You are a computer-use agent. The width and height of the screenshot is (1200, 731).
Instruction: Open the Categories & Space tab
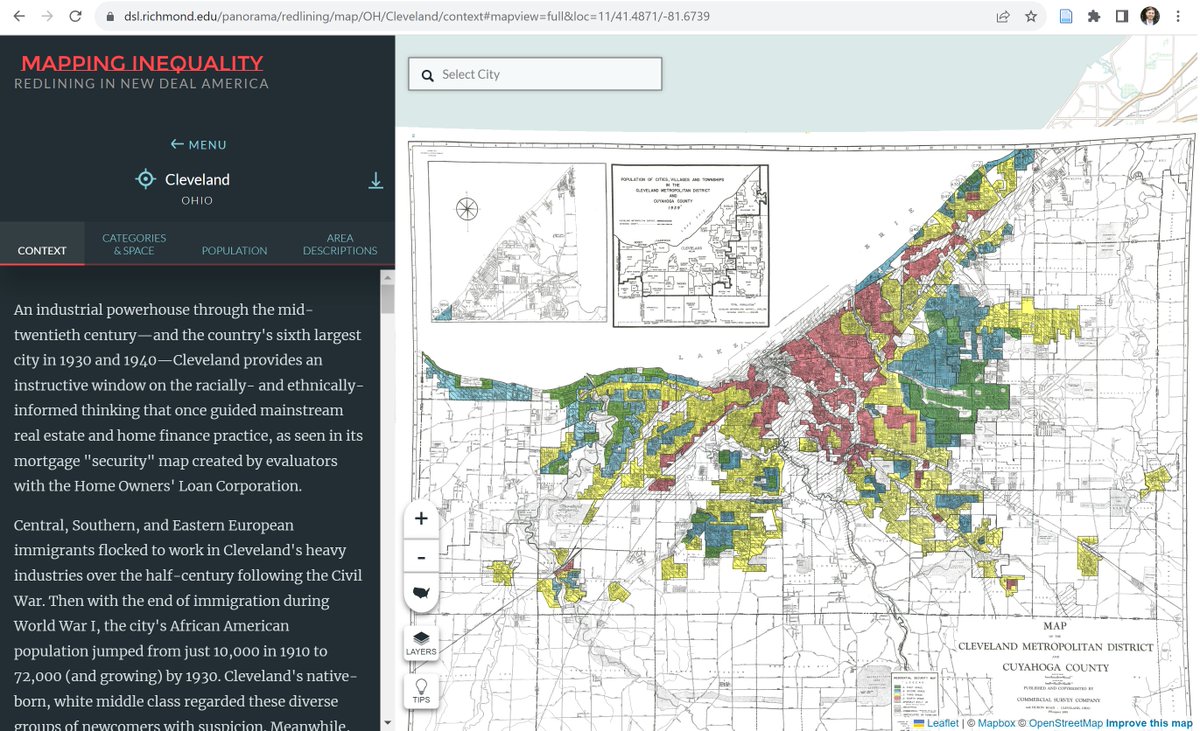pos(134,244)
